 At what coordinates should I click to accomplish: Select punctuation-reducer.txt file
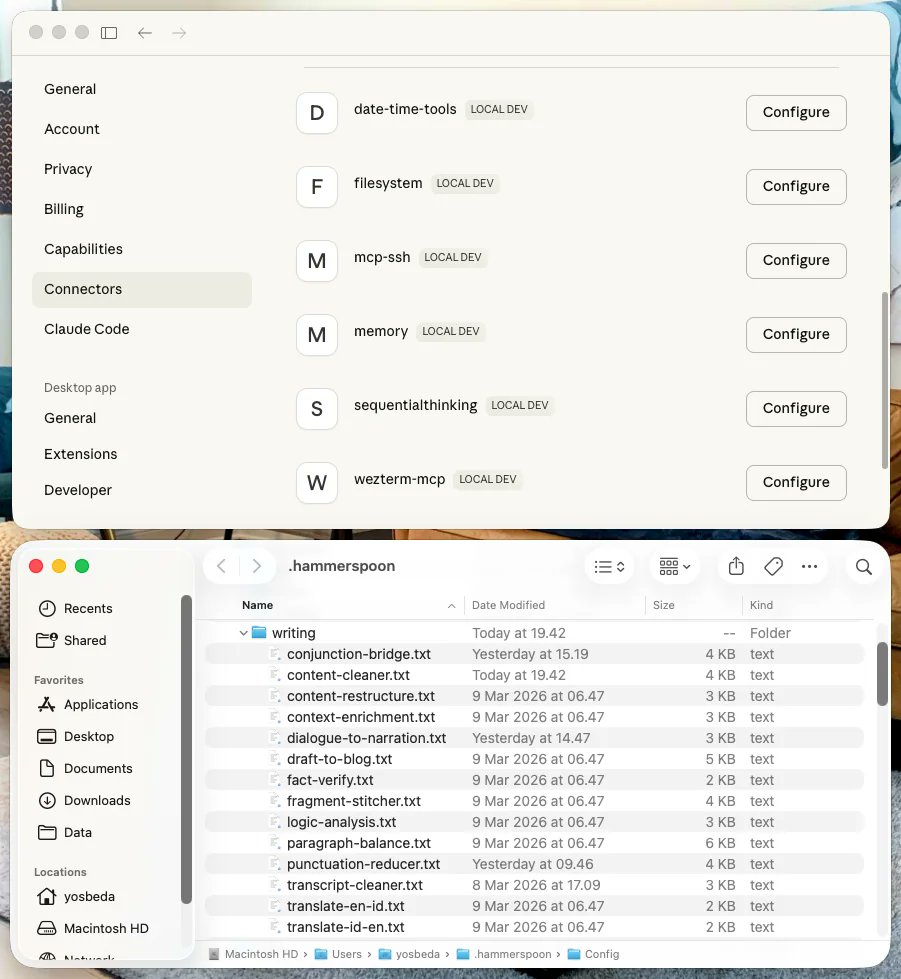[534, 864]
